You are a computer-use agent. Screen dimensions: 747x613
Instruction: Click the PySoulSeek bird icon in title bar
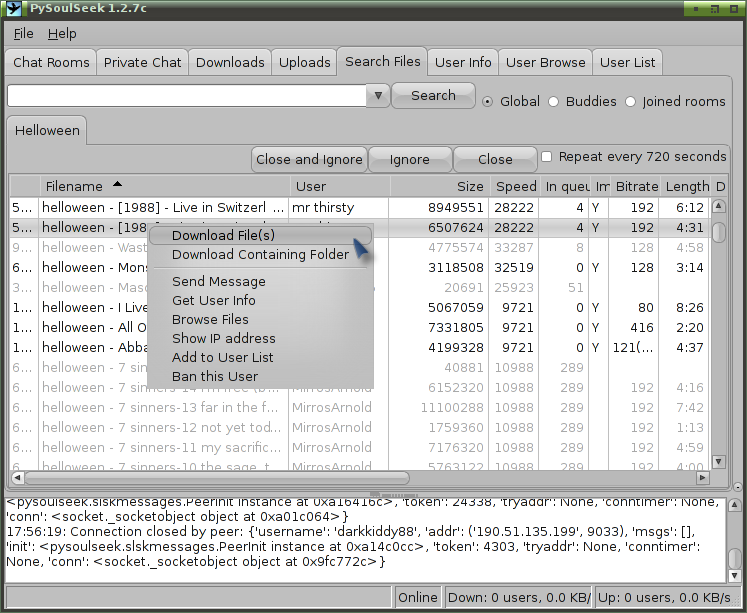pos(14,8)
